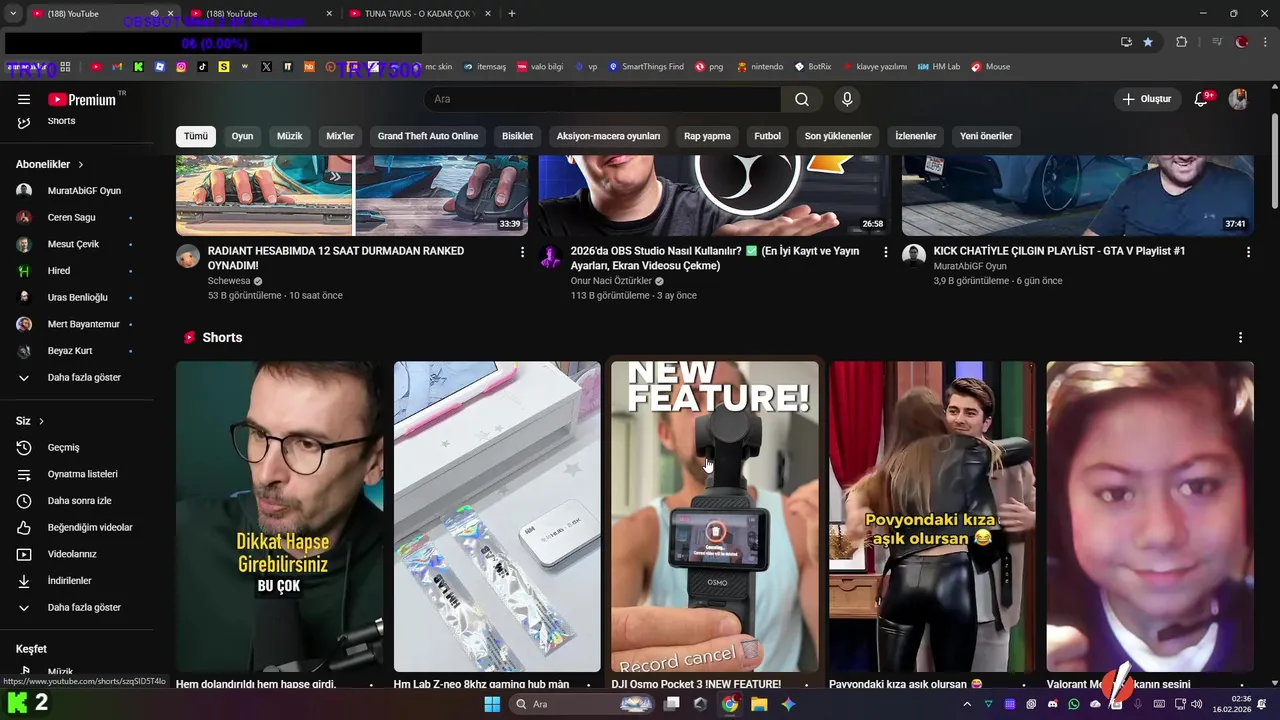The height and width of the screenshot is (720, 1280).
Task: Open Uras Benlioğlu subscription channel
Action: coord(77,297)
